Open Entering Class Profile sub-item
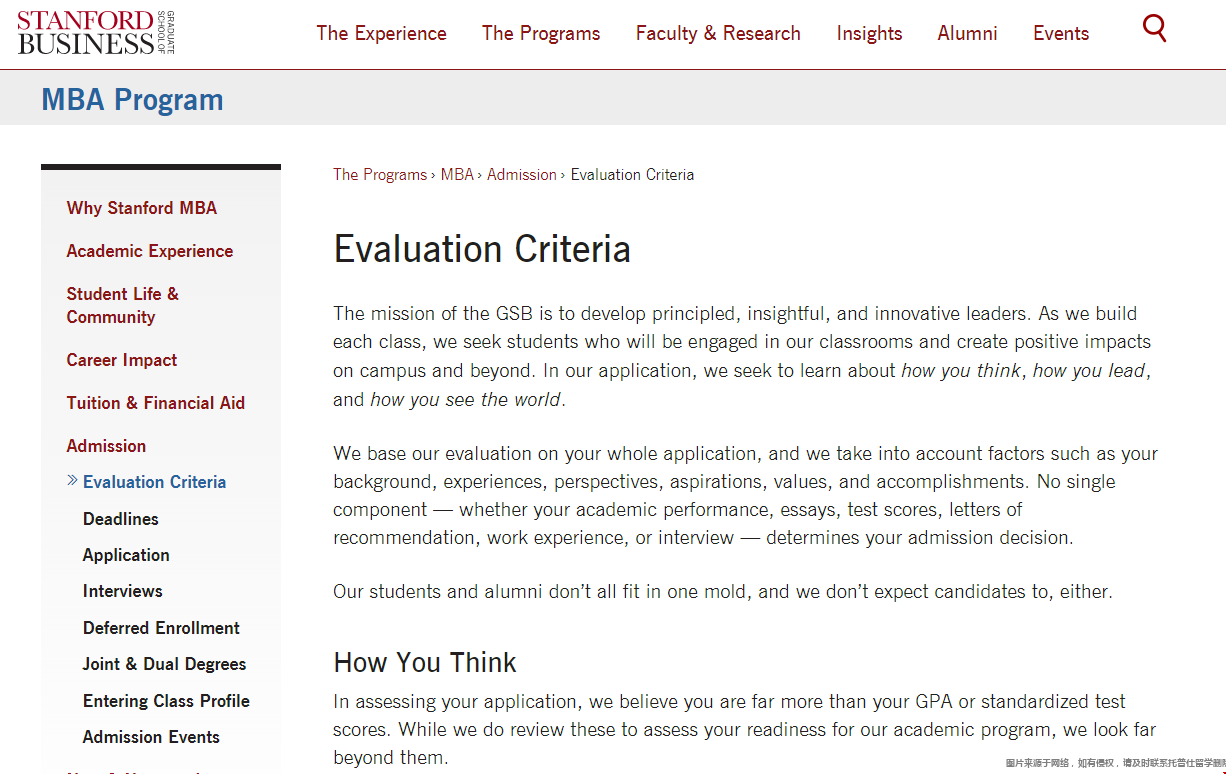The width and height of the screenshot is (1226, 774). (166, 701)
